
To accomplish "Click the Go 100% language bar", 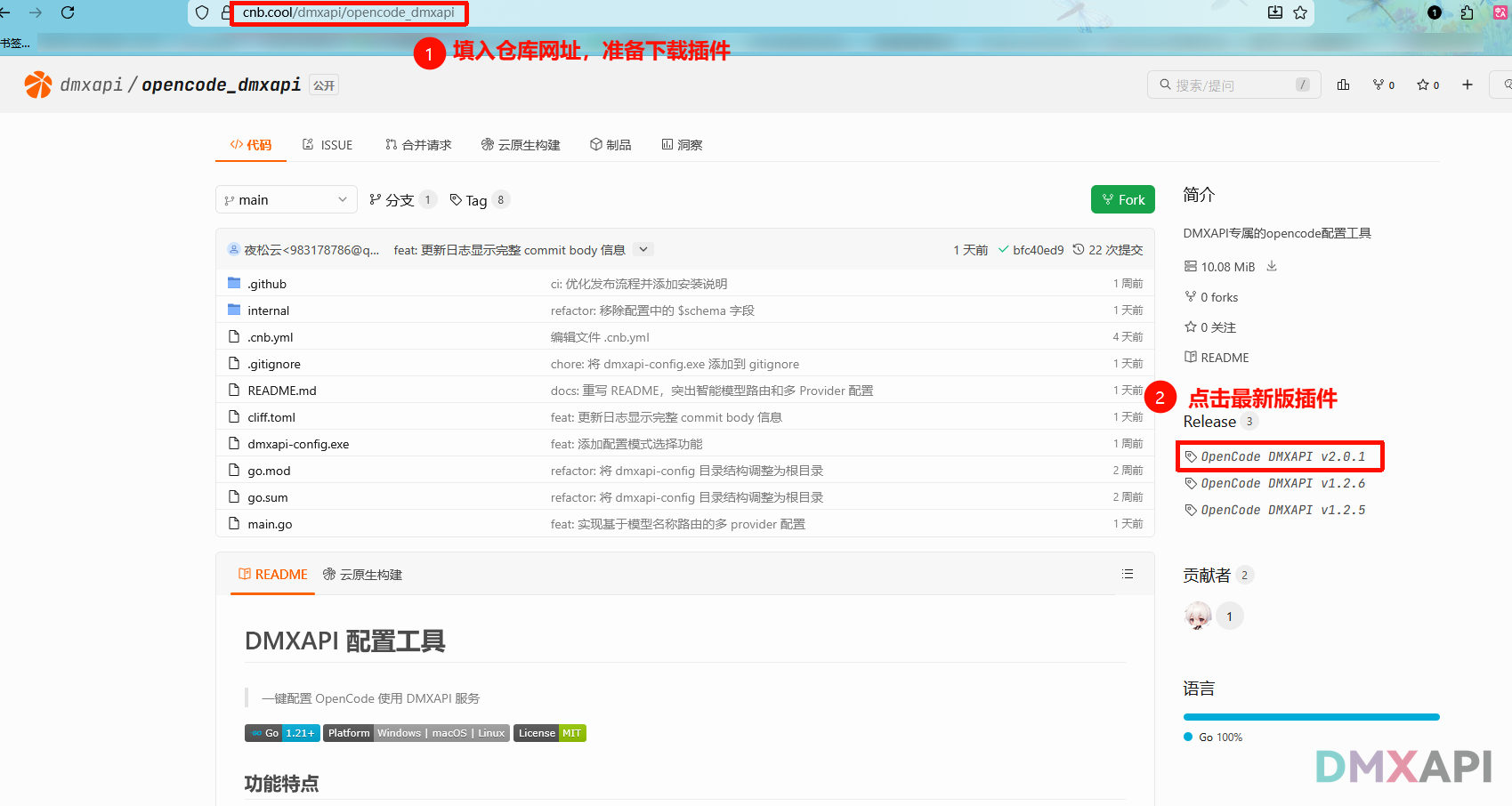I will (1310, 716).
